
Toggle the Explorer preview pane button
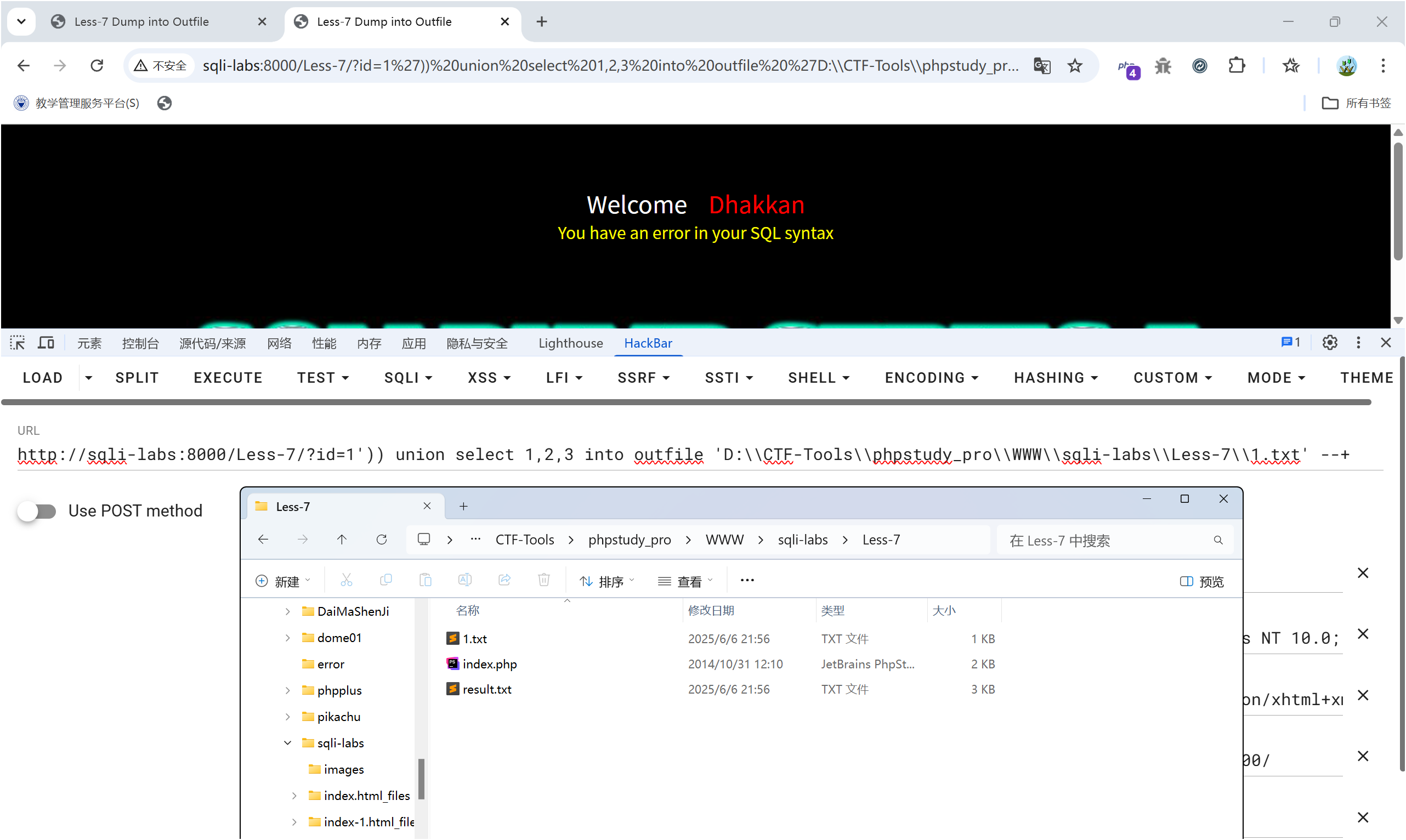[x=1201, y=581]
